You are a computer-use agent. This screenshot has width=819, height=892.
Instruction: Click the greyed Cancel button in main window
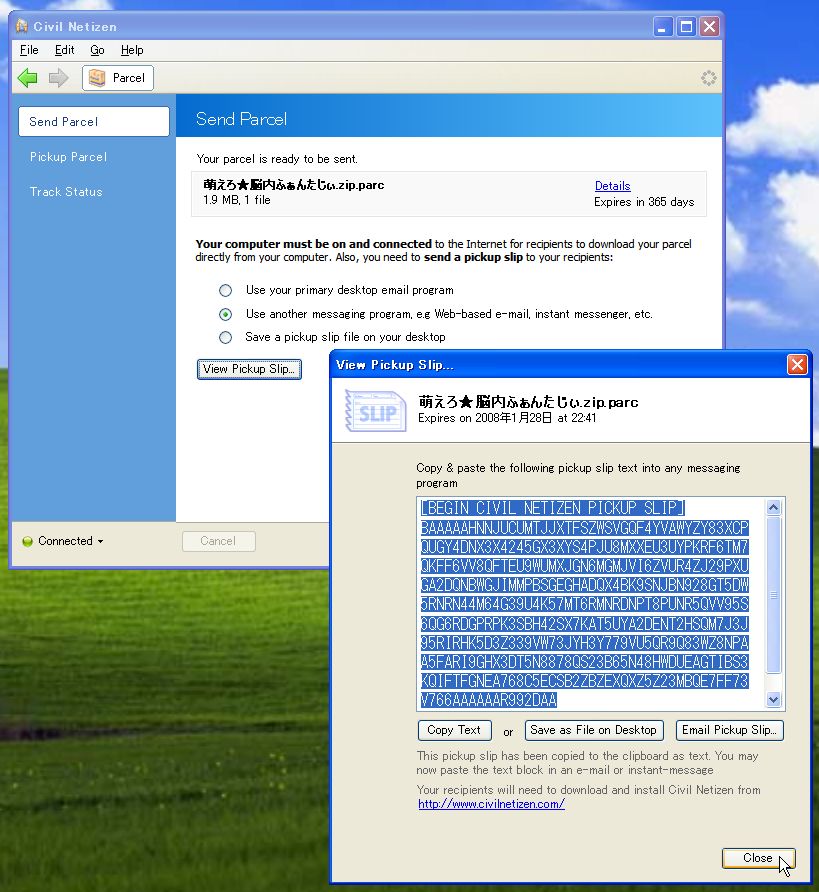pyautogui.click(x=218, y=541)
